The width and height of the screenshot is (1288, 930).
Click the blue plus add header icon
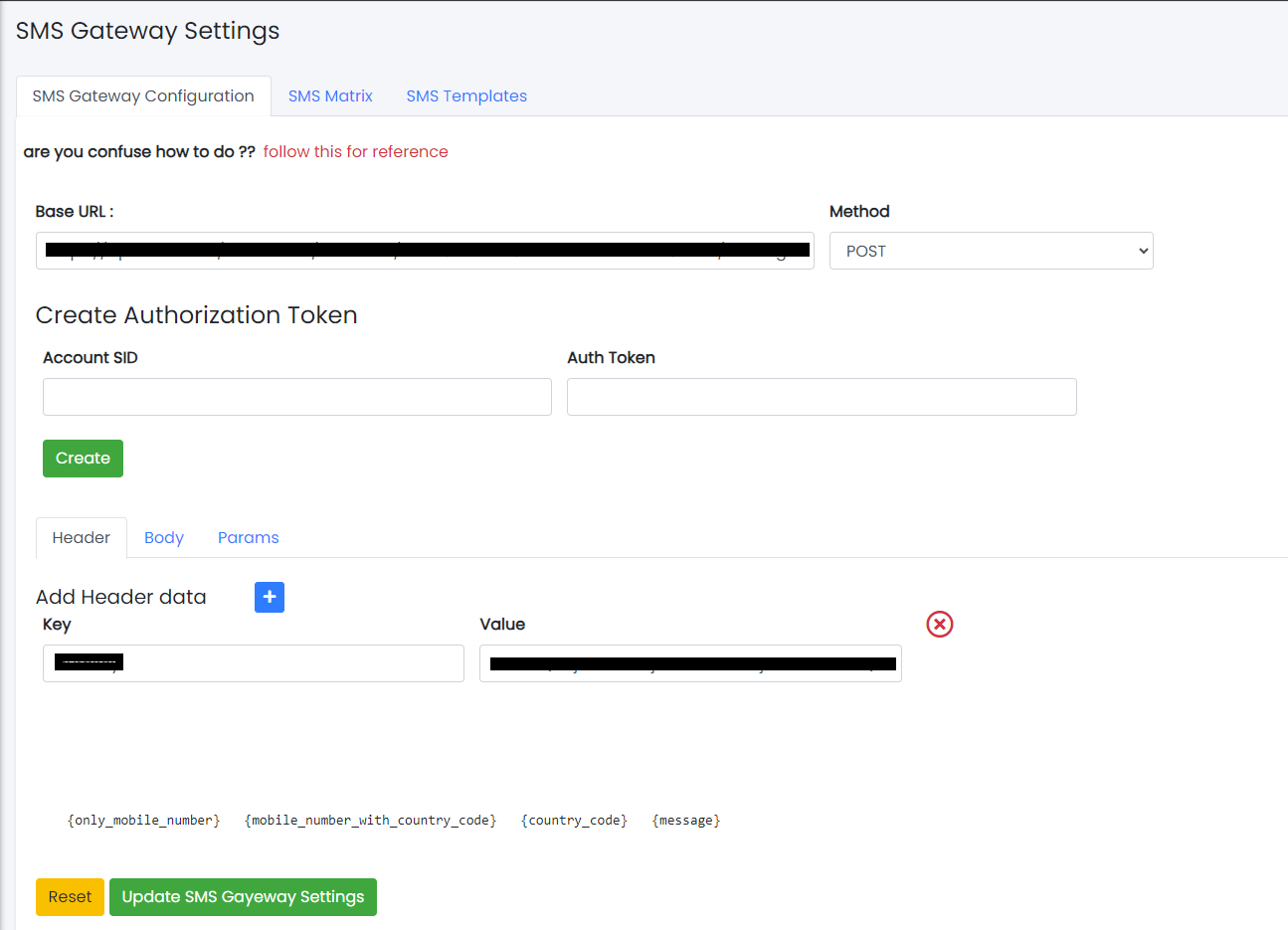coord(270,597)
